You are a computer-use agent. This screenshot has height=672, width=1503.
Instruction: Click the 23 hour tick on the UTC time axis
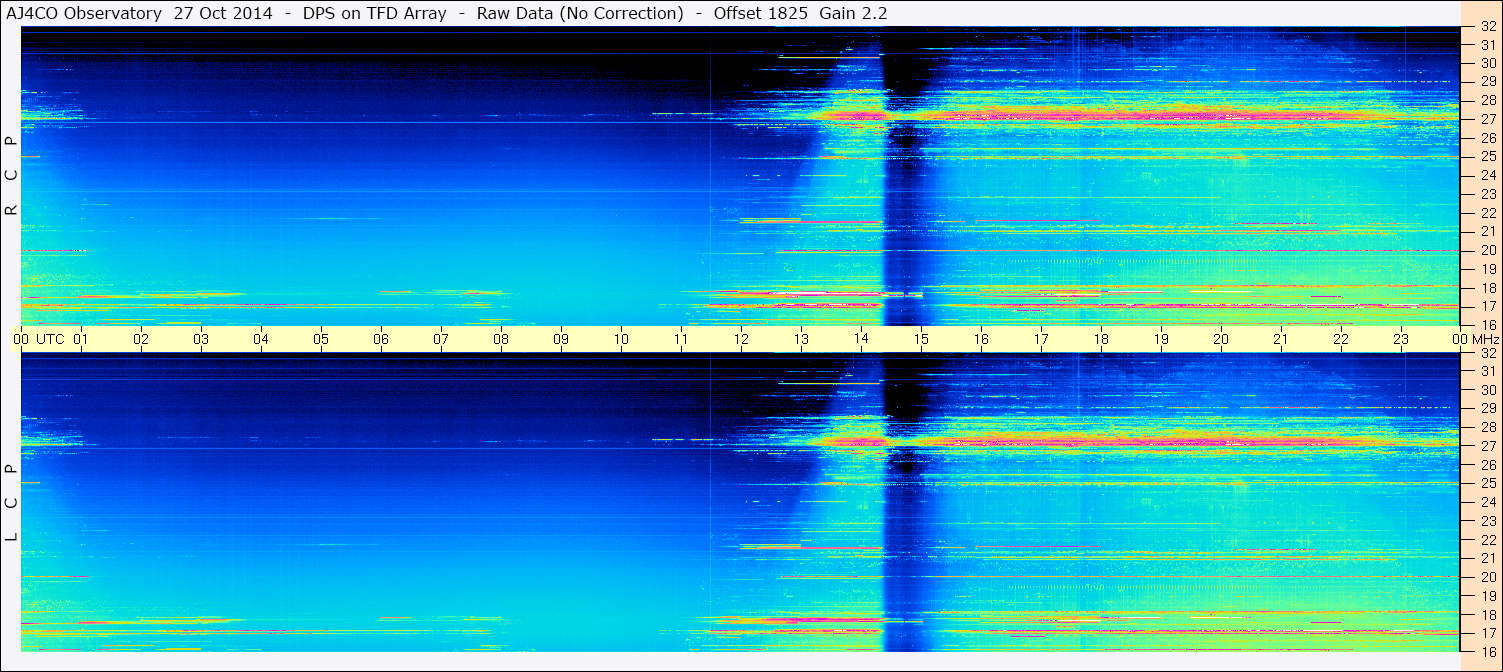click(1401, 339)
